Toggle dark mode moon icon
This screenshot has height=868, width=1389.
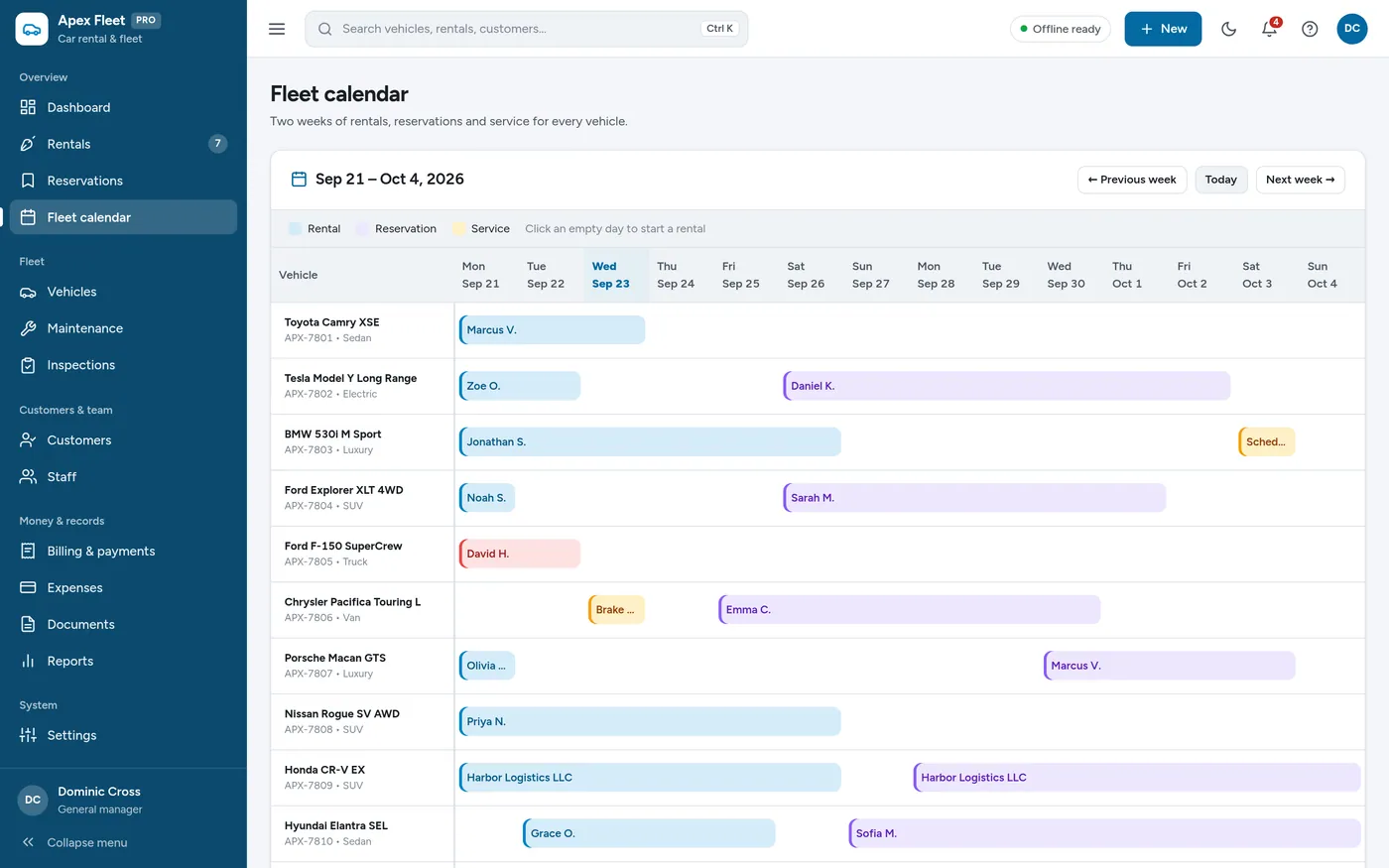[1228, 29]
